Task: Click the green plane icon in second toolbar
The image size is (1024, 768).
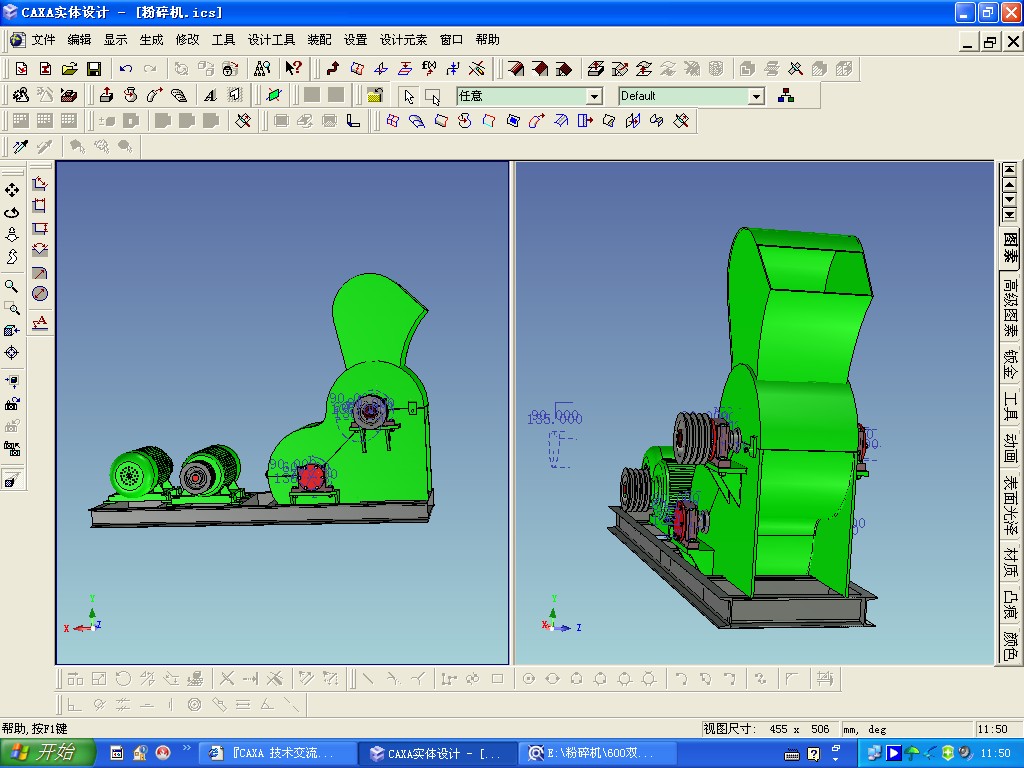Action: coord(274,96)
